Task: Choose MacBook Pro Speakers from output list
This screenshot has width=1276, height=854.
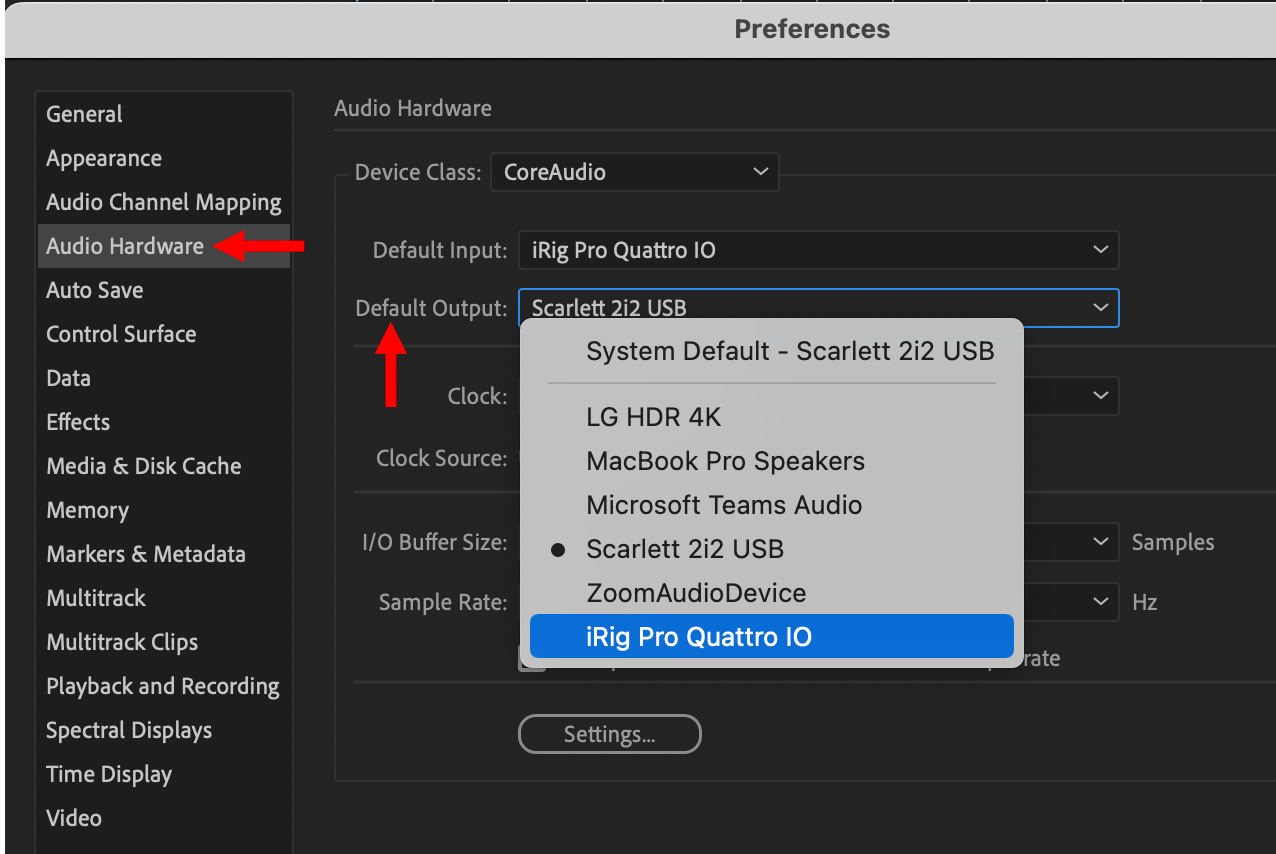Action: click(x=725, y=461)
